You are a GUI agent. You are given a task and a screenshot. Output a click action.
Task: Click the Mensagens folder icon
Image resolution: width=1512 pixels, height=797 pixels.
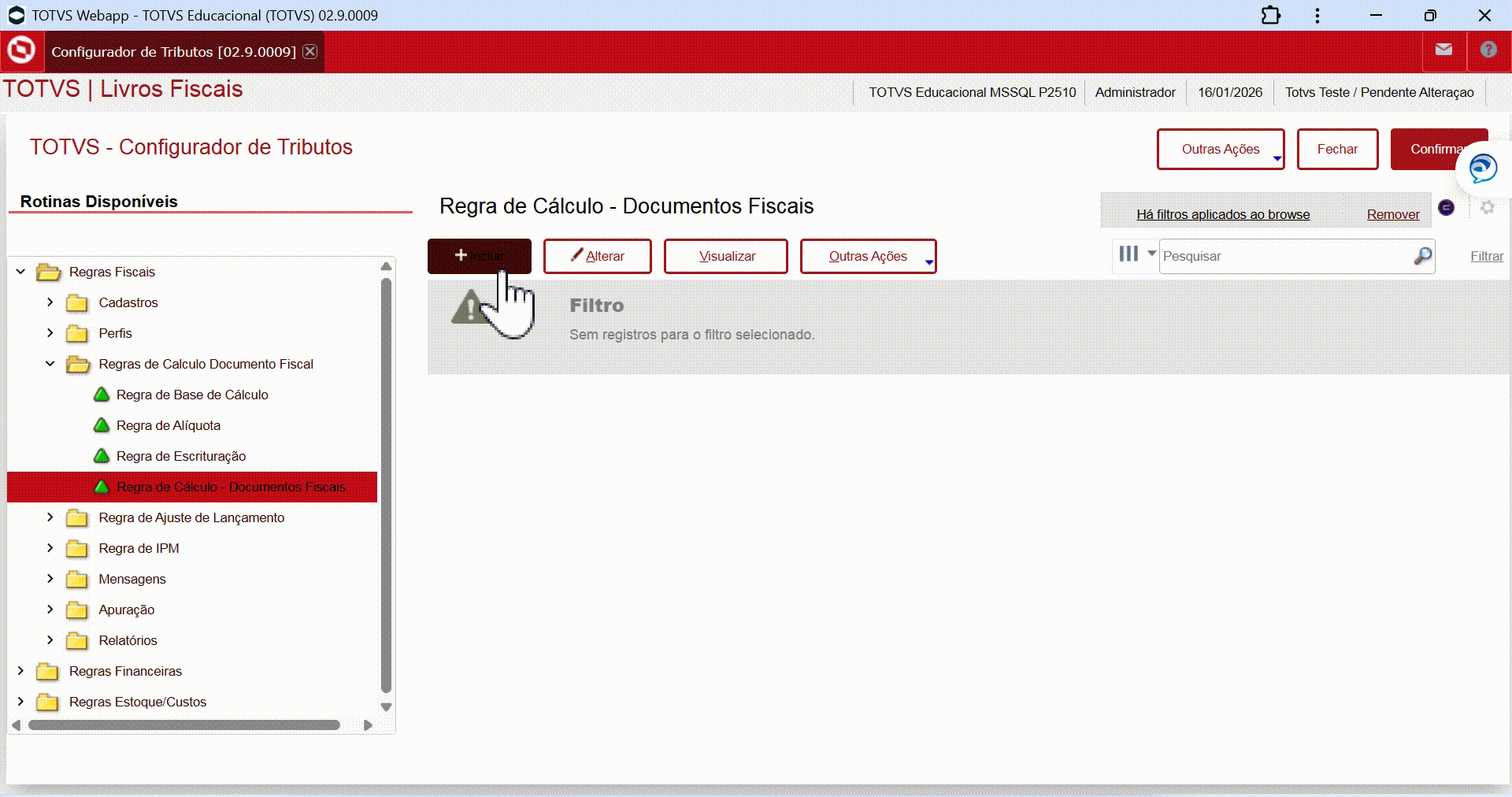point(77,579)
